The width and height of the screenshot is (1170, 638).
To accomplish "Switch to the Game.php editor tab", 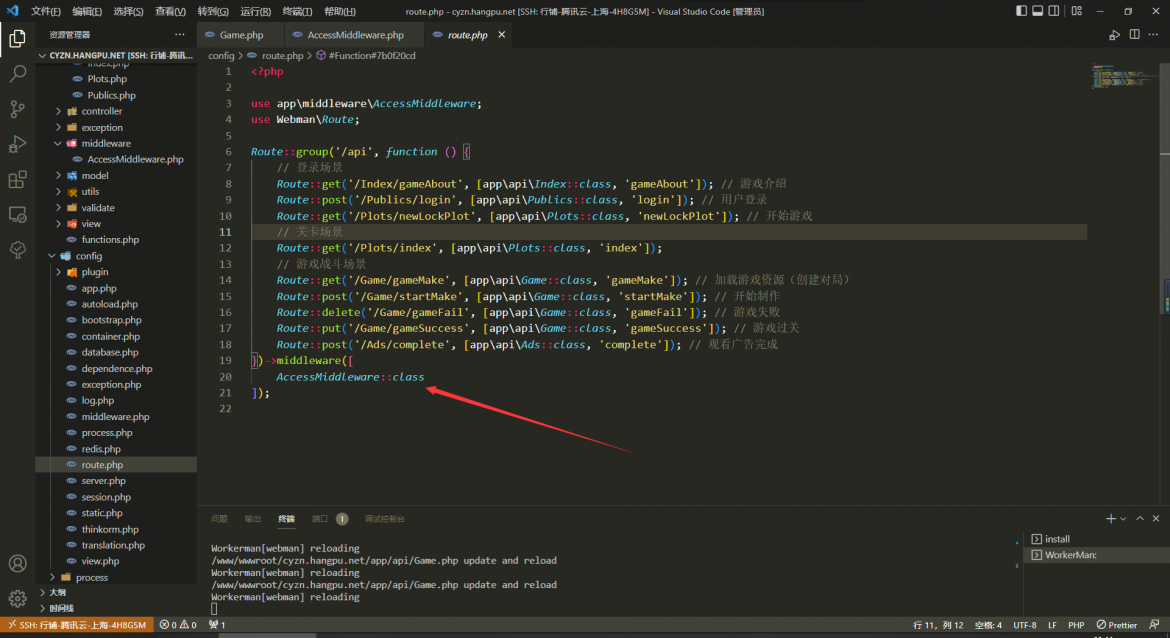I will pyautogui.click(x=240, y=35).
